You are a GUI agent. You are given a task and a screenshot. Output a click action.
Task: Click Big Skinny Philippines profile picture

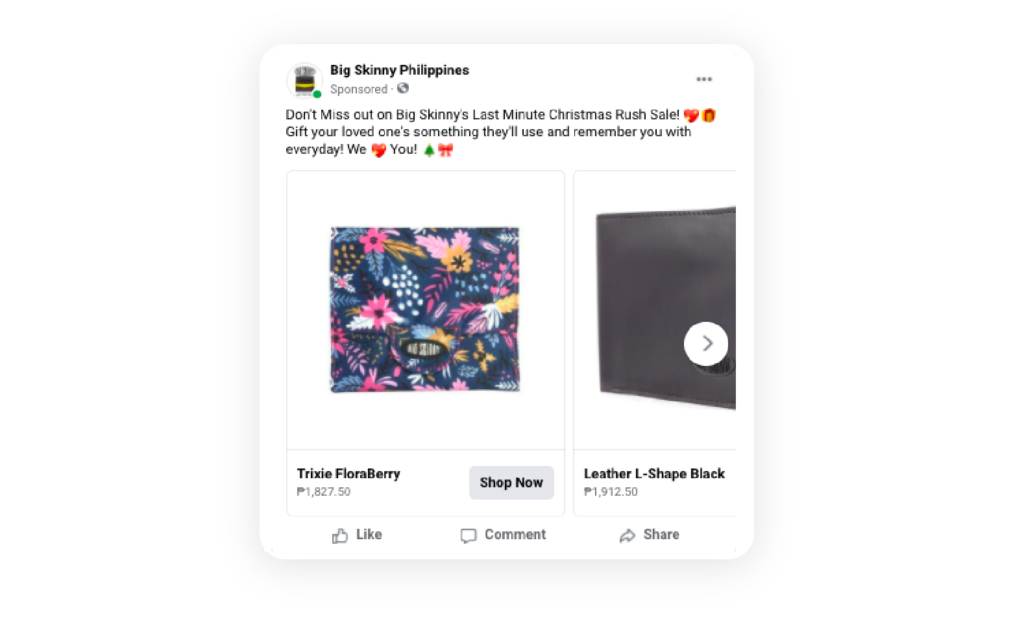point(304,80)
